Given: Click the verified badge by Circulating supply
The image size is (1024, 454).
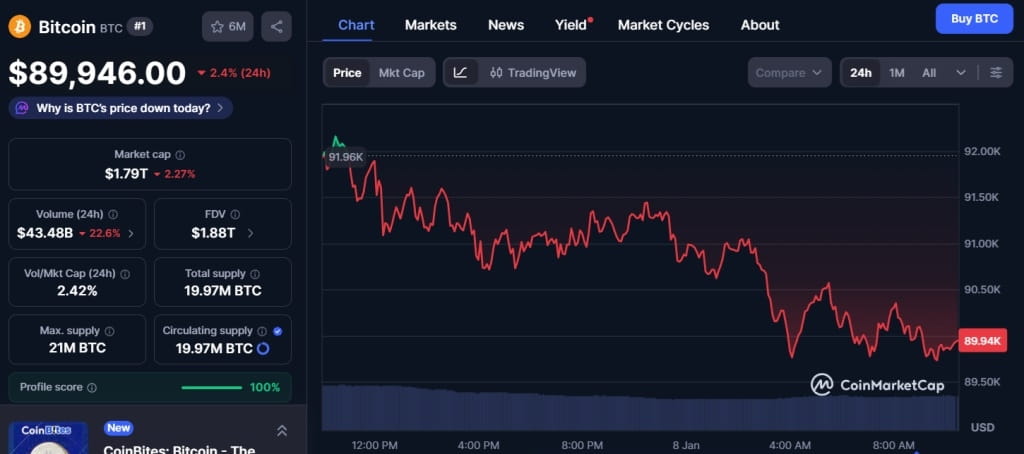Looking at the screenshot, I should (278, 331).
